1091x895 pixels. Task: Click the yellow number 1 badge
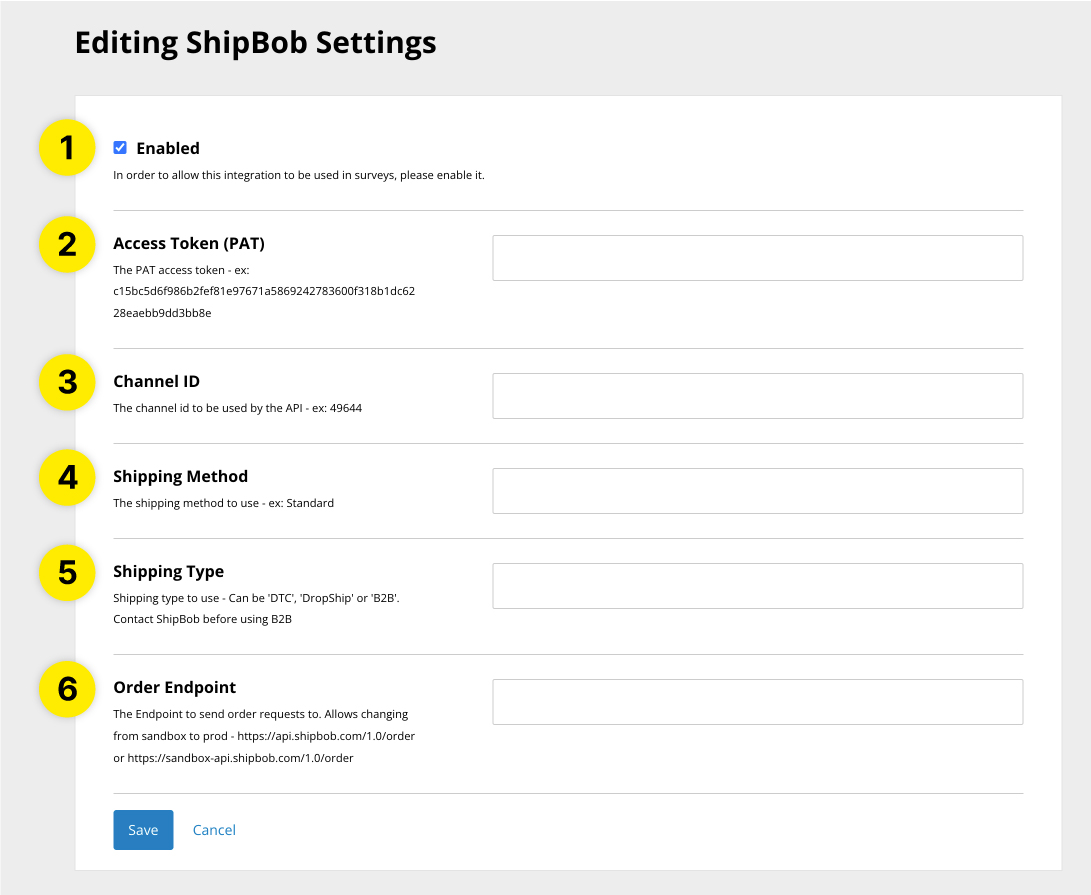(66, 147)
